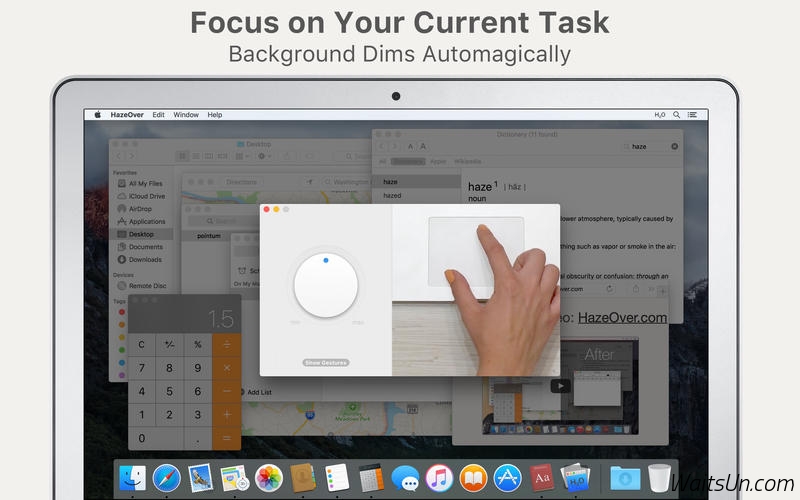Switch to the All tab in Dictionary
Screen dimensions: 800x500
click(383, 161)
